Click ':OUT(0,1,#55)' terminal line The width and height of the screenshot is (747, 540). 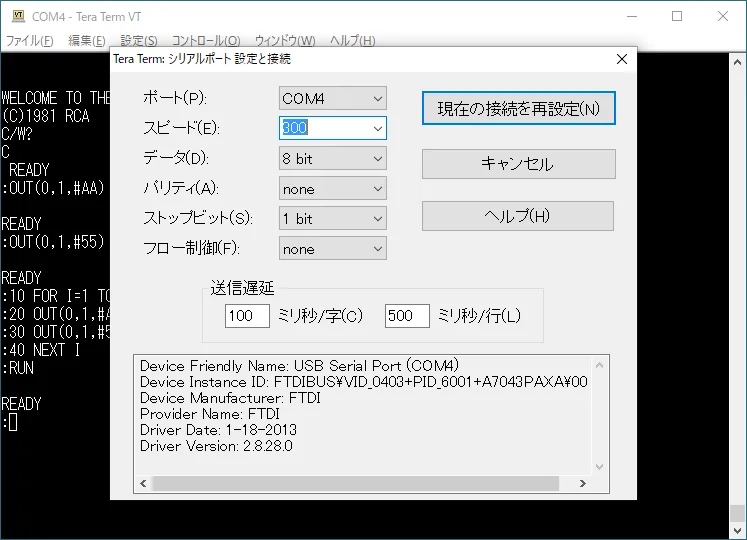coord(53,242)
